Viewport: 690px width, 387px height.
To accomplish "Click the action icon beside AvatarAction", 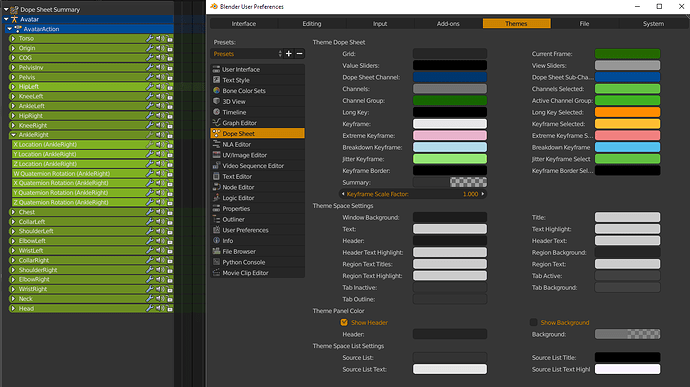I will (x=18, y=29).
